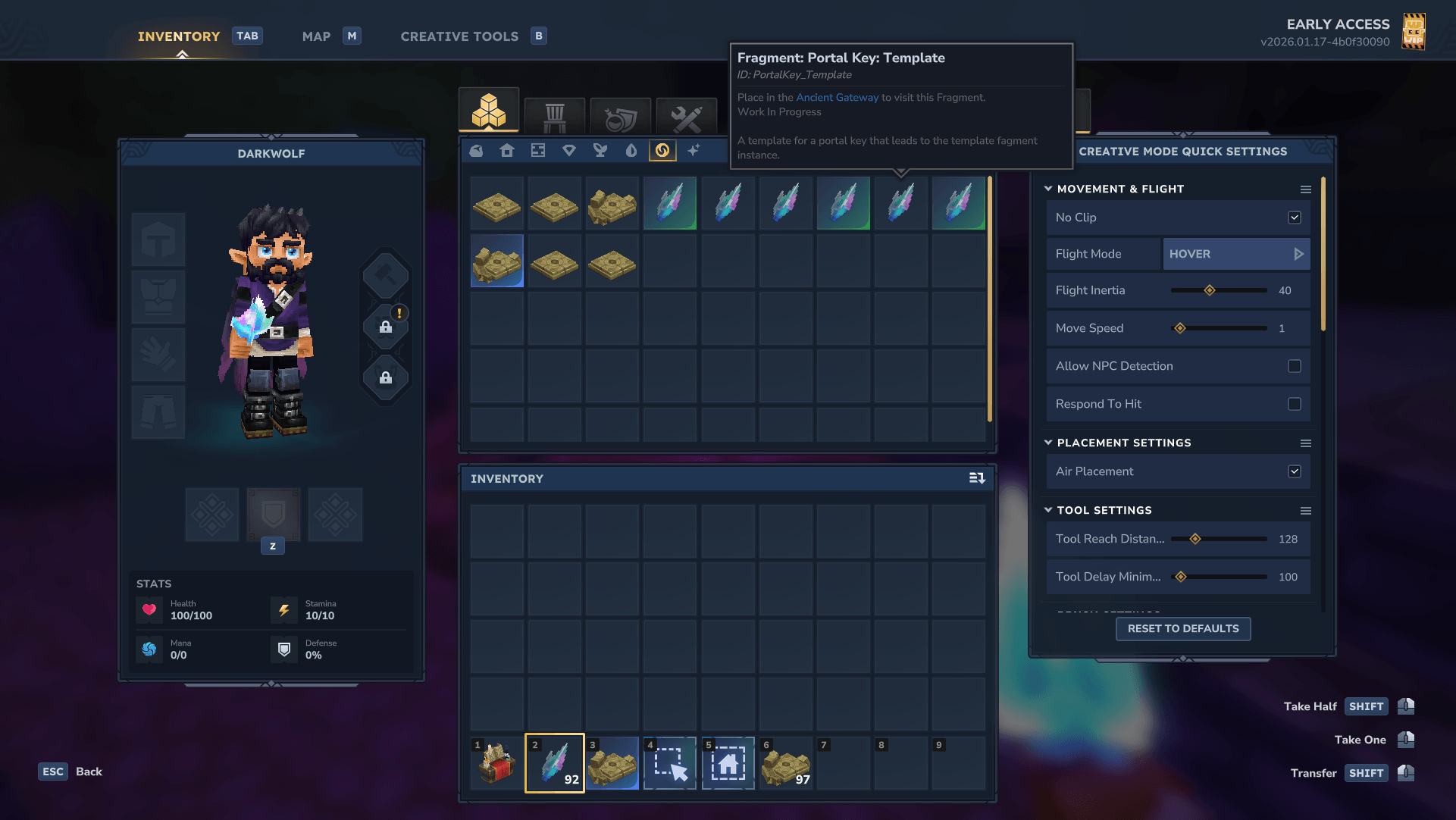Select the house subcategory filter icon
1456x820 pixels.
(x=507, y=150)
